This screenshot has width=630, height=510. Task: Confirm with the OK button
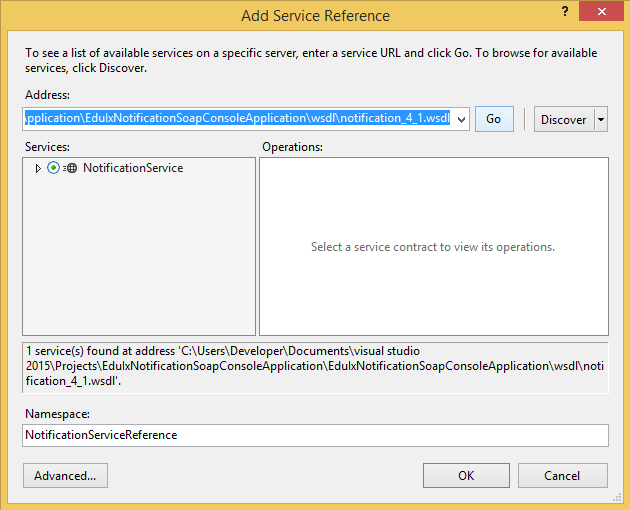(466, 475)
